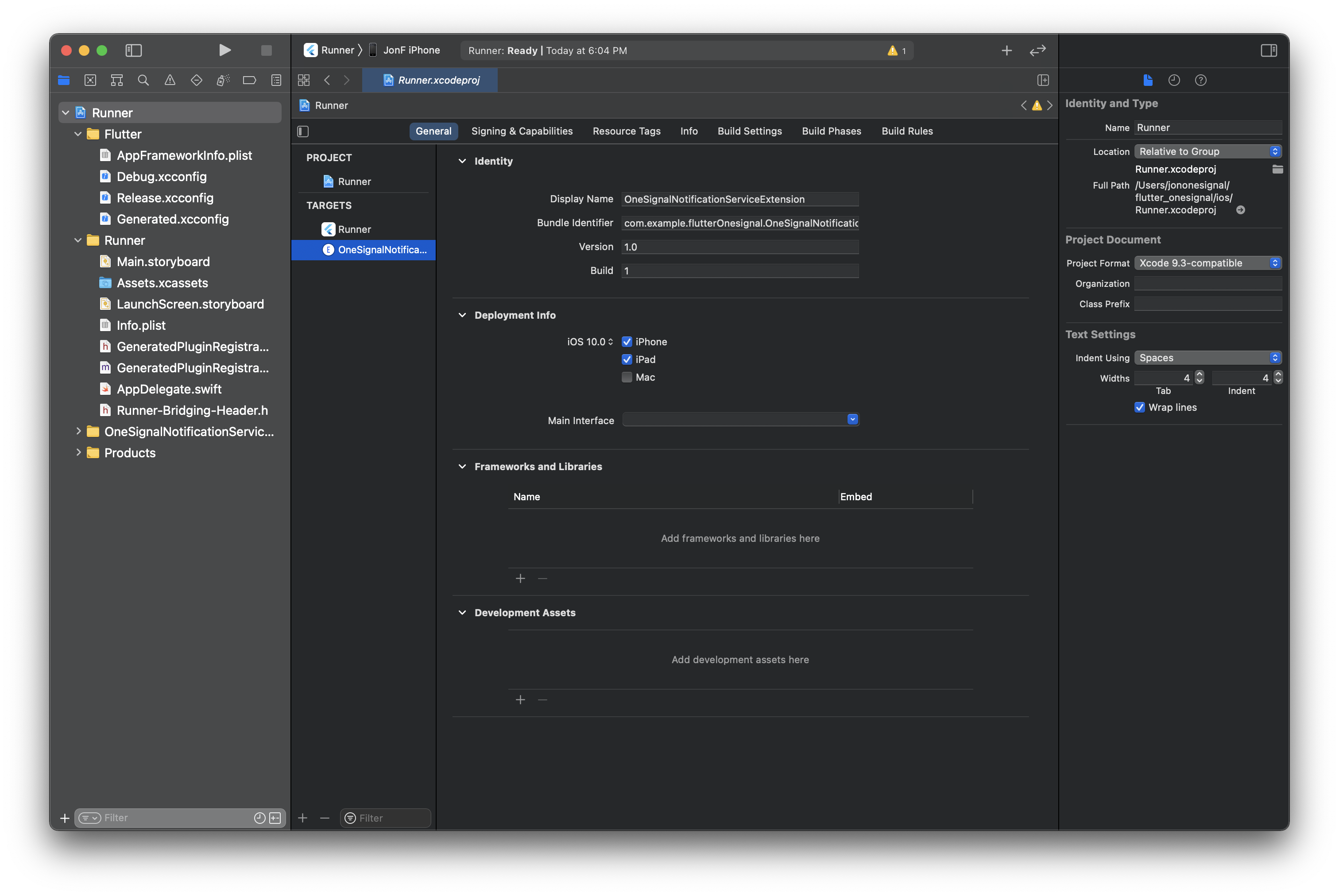The height and width of the screenshot is (896, 1339).
Task: Open the Project Format dropdown
Action: click(x=1207, y=263)
